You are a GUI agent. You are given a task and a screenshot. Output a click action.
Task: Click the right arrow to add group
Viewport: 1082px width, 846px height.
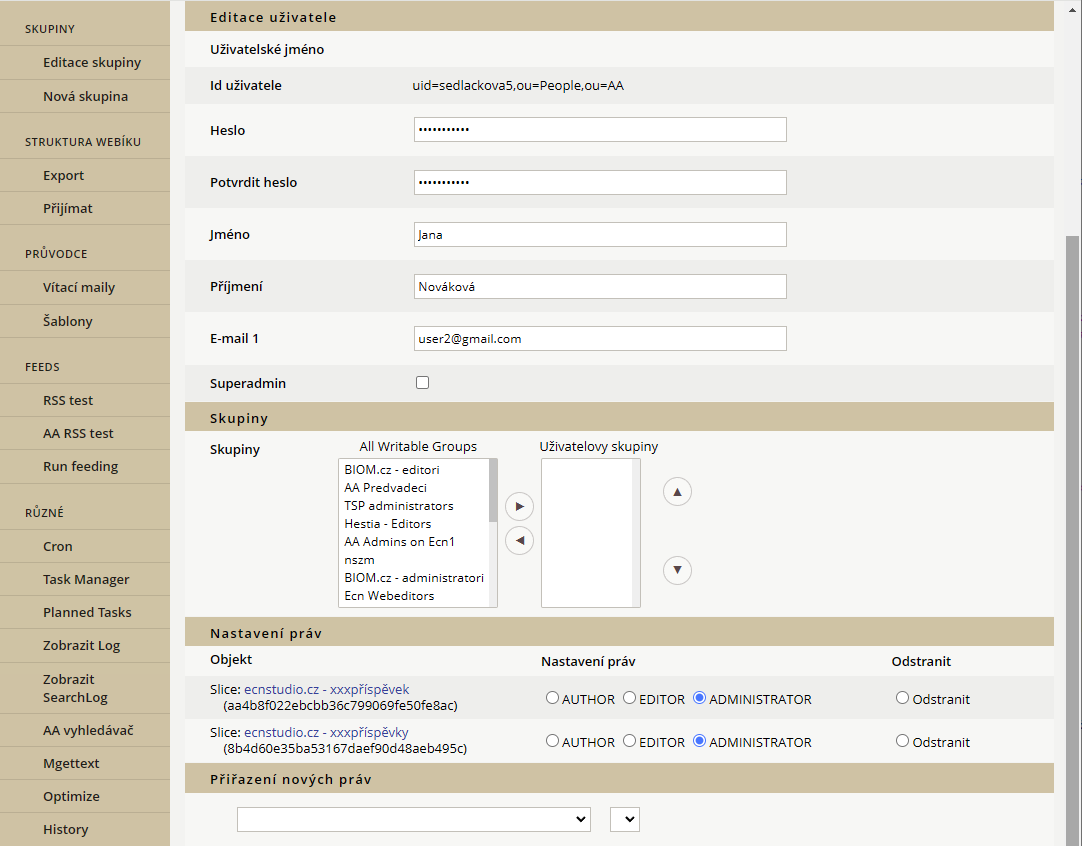(519, 506)
